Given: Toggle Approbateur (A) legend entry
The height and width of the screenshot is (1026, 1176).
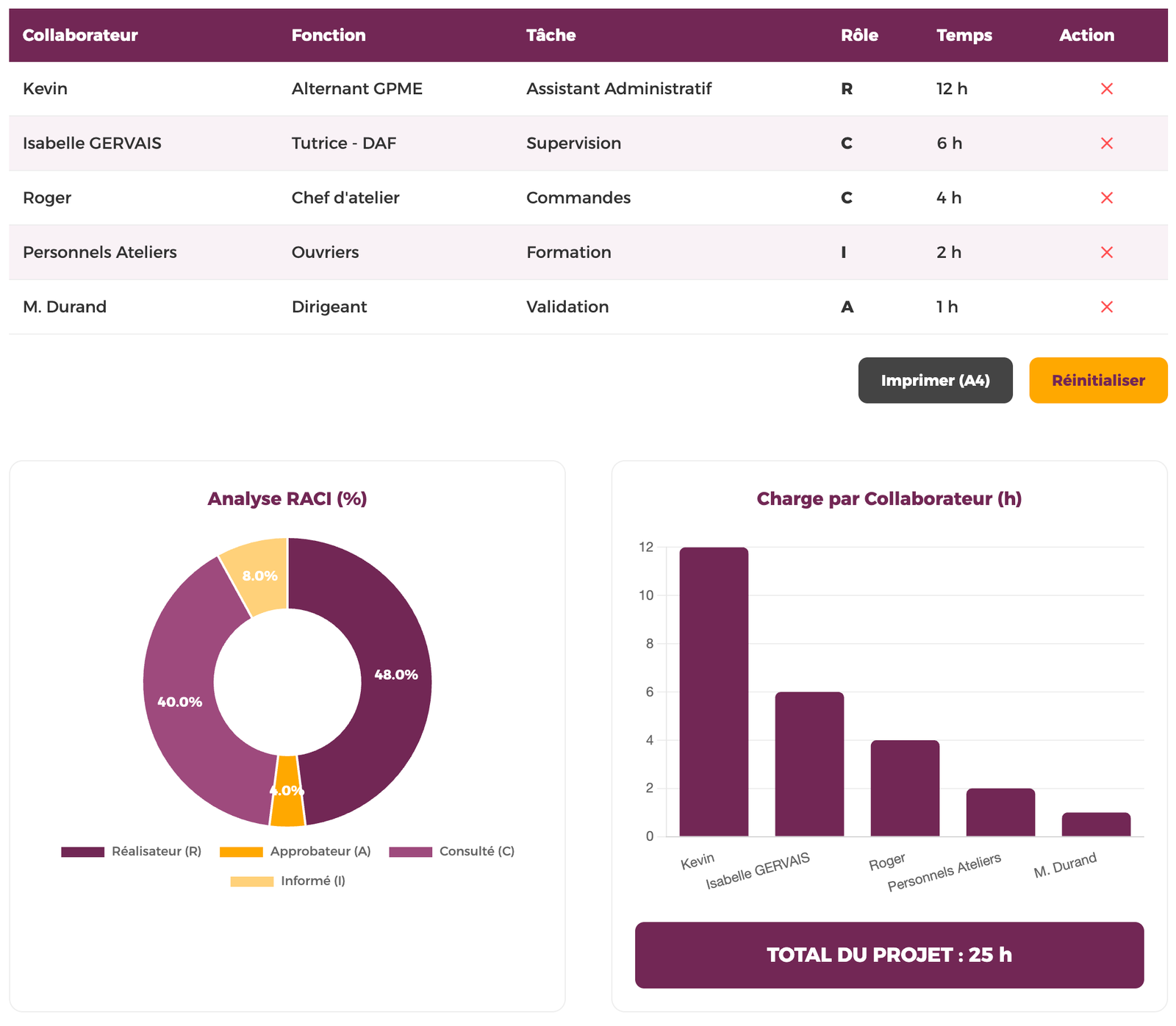Looking at the screenshot, I should coord(295,851).
